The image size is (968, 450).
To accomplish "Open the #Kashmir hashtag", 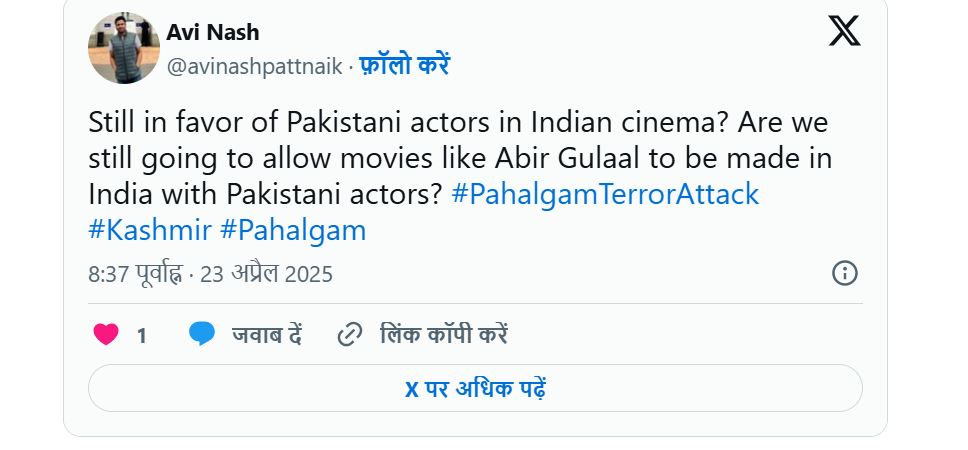I will click(x=150, y=230).
